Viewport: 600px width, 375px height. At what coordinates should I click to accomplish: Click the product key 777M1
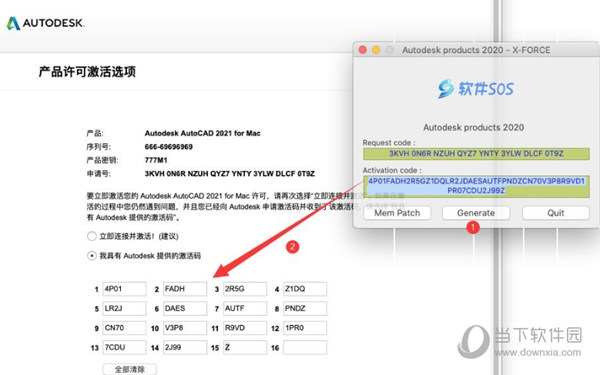click(x=156, y=160)
